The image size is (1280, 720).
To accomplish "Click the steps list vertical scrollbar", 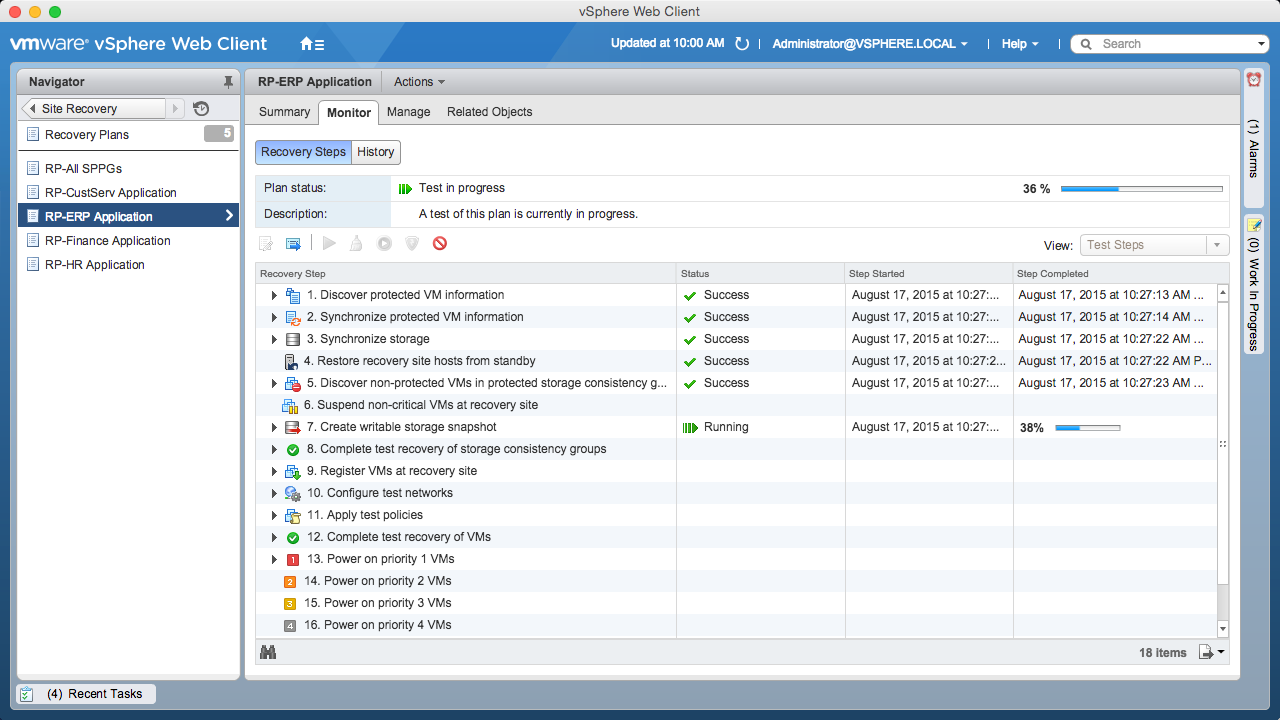I will coord(1222,460).
